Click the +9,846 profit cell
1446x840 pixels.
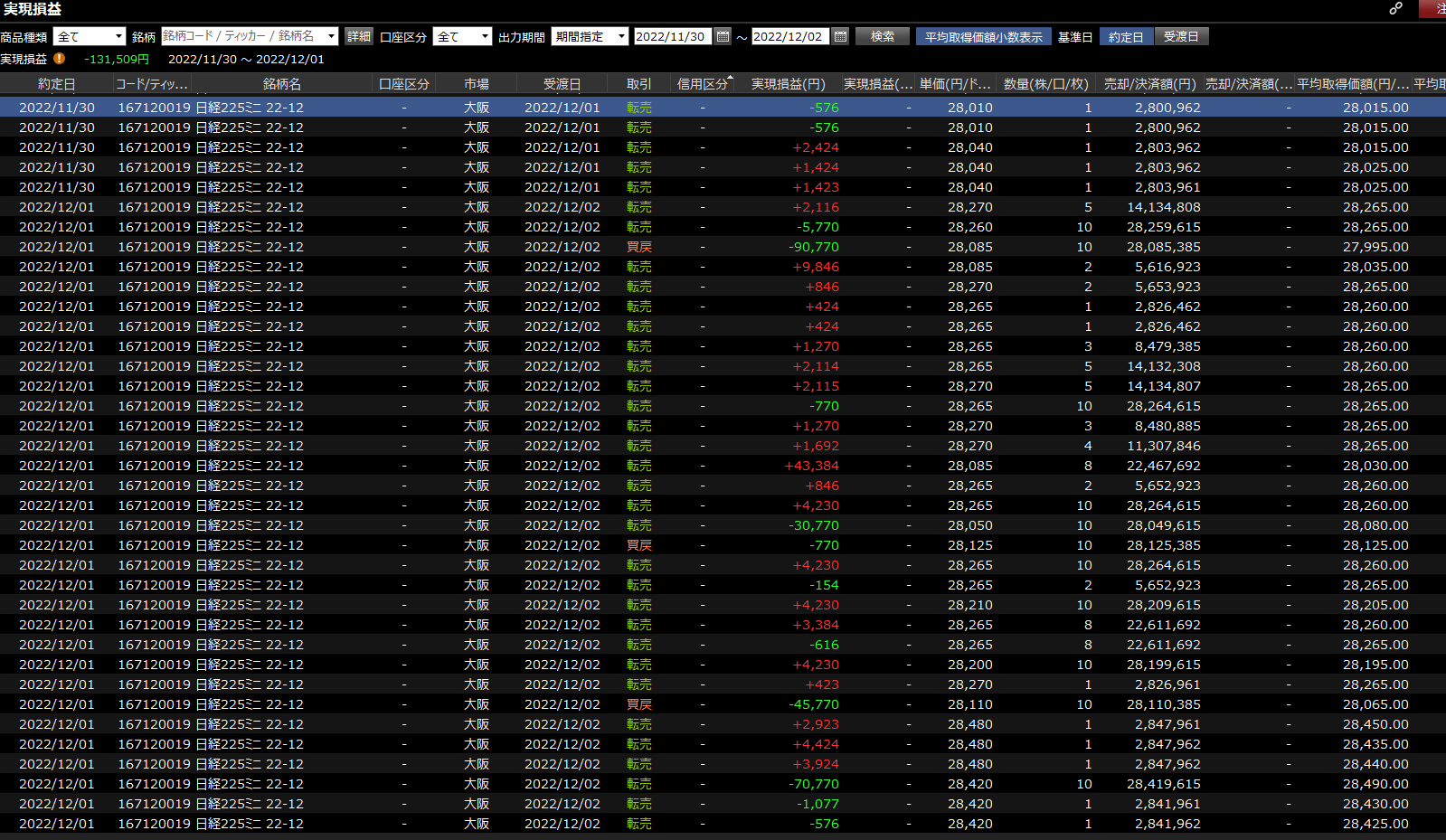click(x=816, y=267)
